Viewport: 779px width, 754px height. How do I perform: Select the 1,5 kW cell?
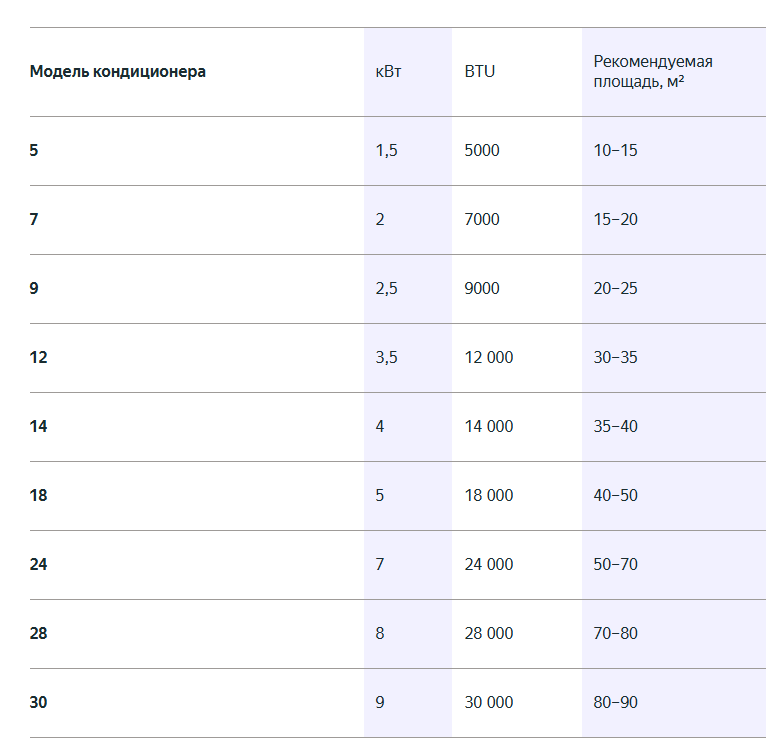pos(387,151)
